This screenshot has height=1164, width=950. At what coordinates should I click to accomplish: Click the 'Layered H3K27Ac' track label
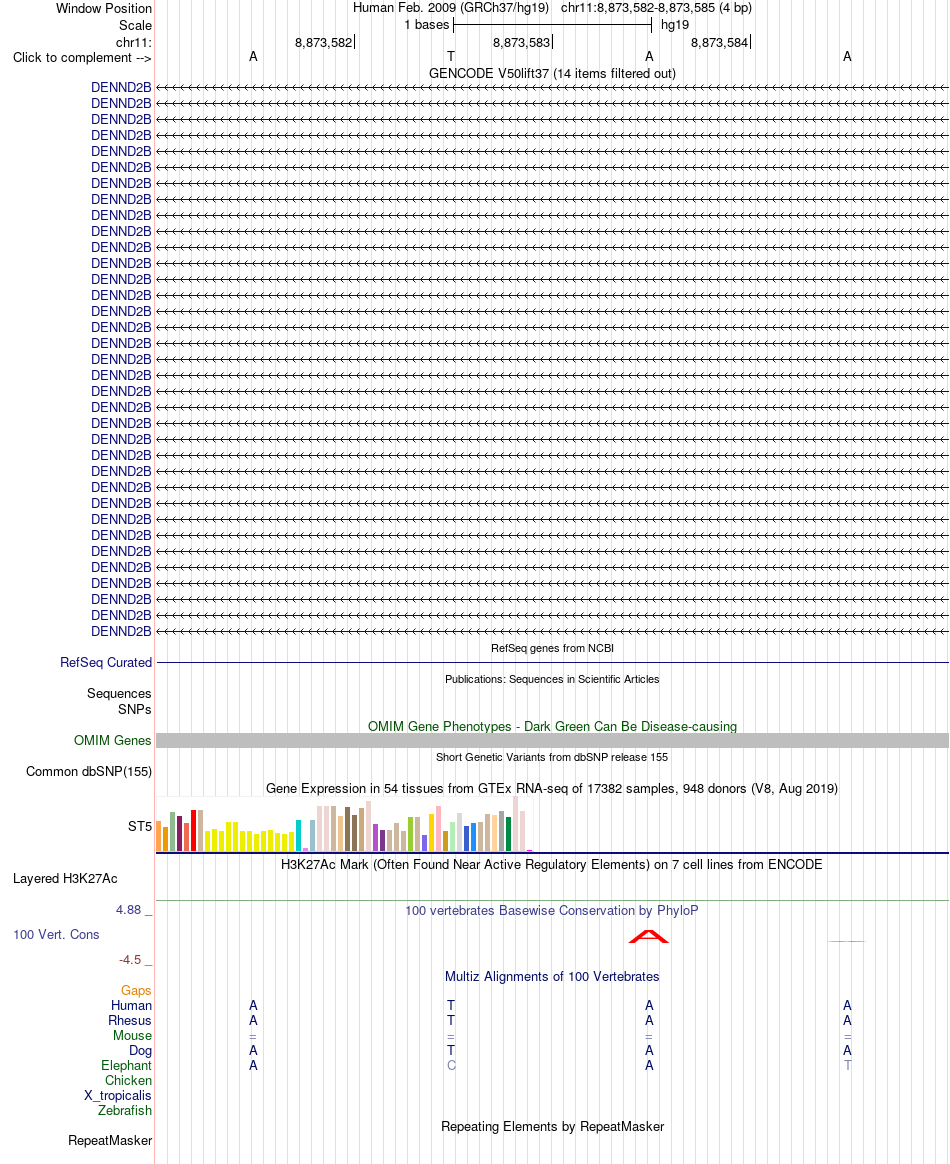[x=65, y=878]
